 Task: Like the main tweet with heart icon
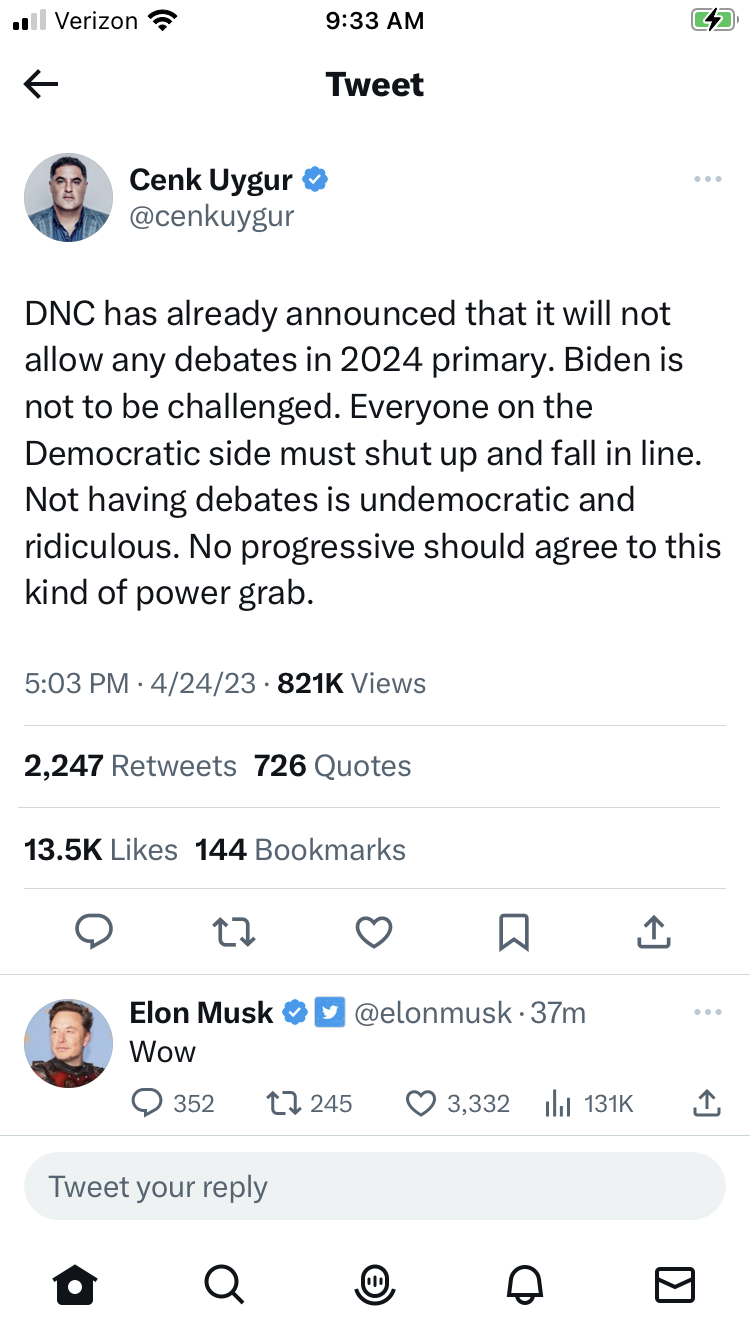pyautogui.click(x=374, y=932)
